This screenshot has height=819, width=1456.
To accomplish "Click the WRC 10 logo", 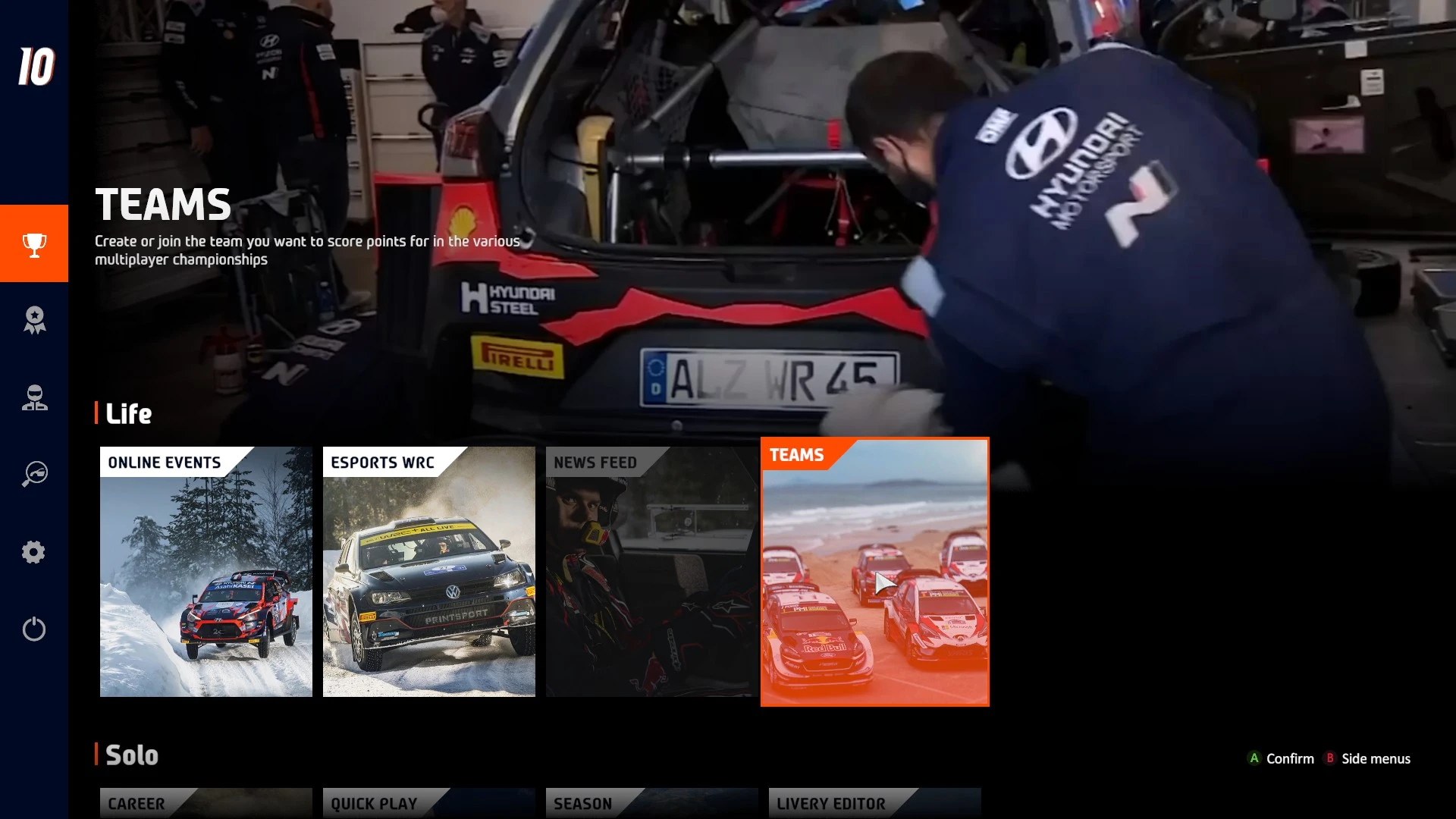I will [x=33, y=67].
